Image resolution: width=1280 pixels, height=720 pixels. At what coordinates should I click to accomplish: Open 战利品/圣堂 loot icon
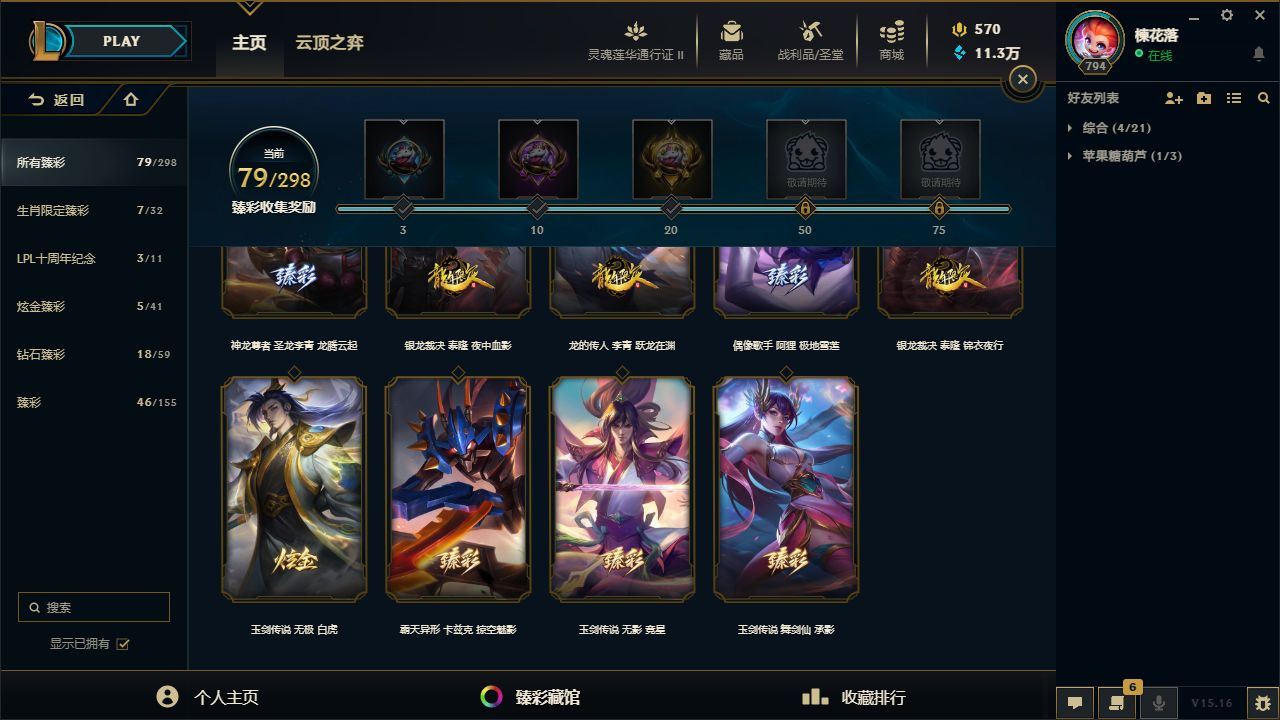click(x=810, y=32)
